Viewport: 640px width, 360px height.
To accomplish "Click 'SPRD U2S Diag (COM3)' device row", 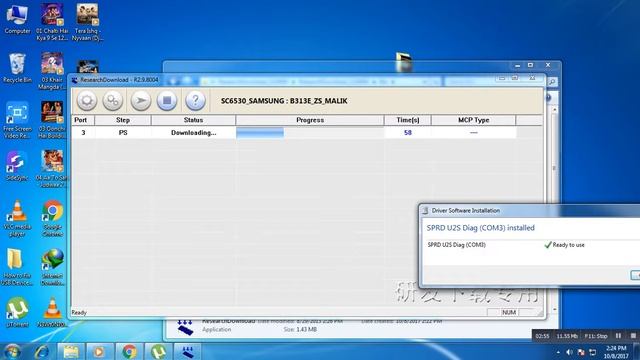I will click(x=456, y=245).
